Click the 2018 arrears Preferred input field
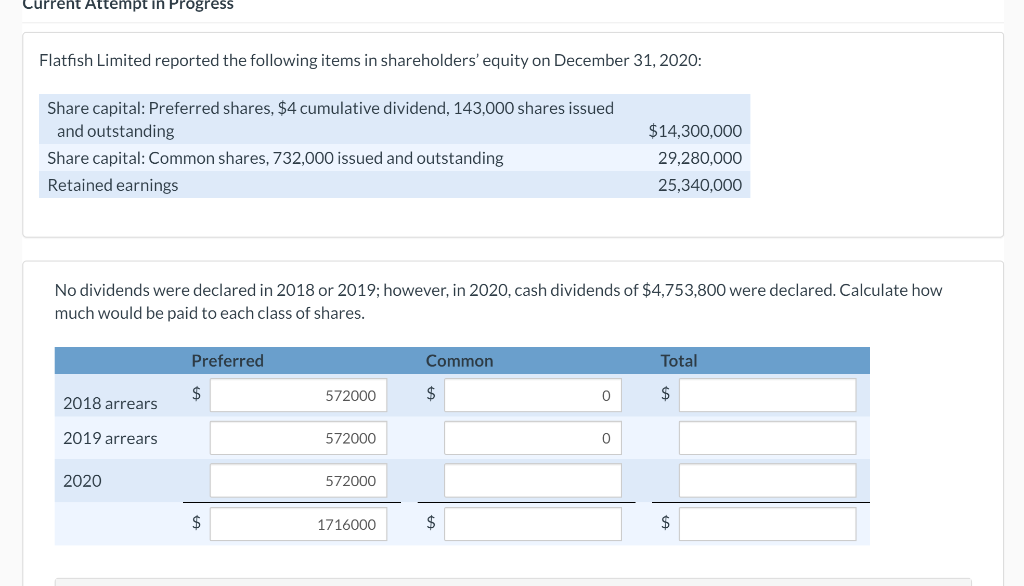Viewport: 1024px width, 586px height. [298, 395]
